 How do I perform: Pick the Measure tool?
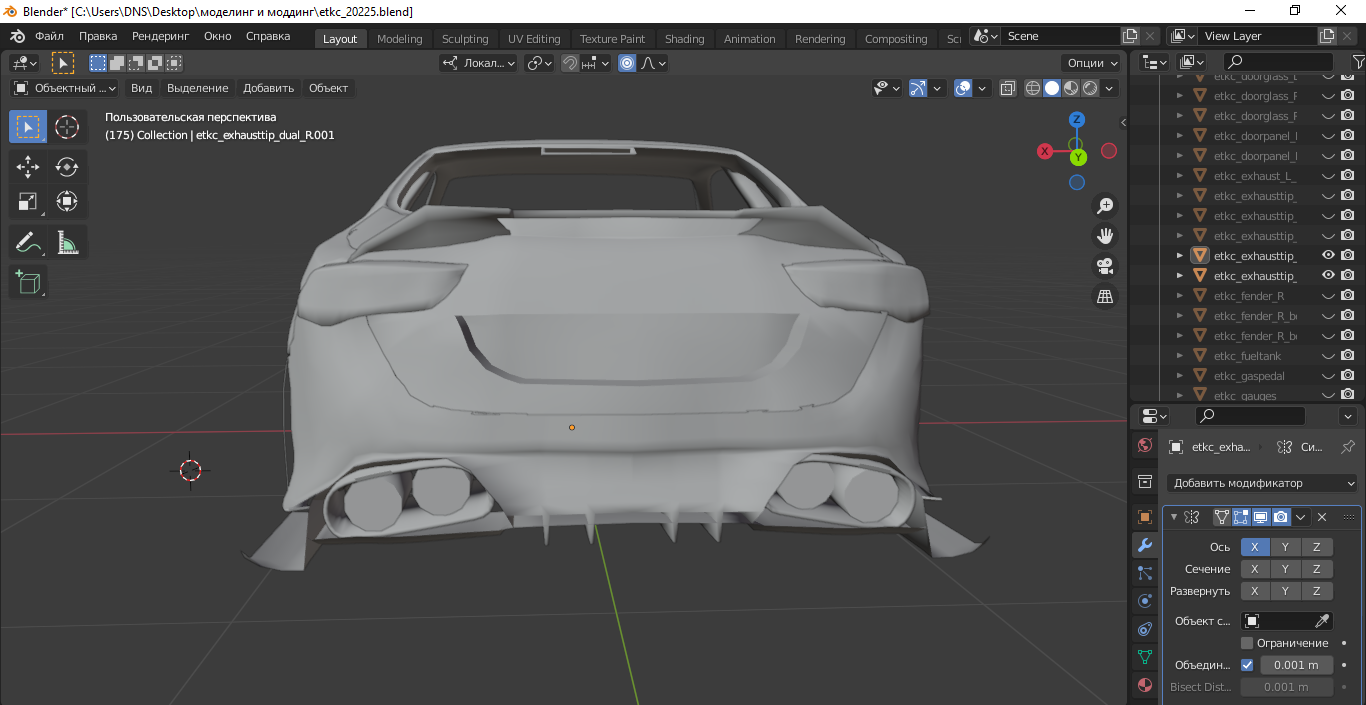pyautogui.click(x=67, y=242)
